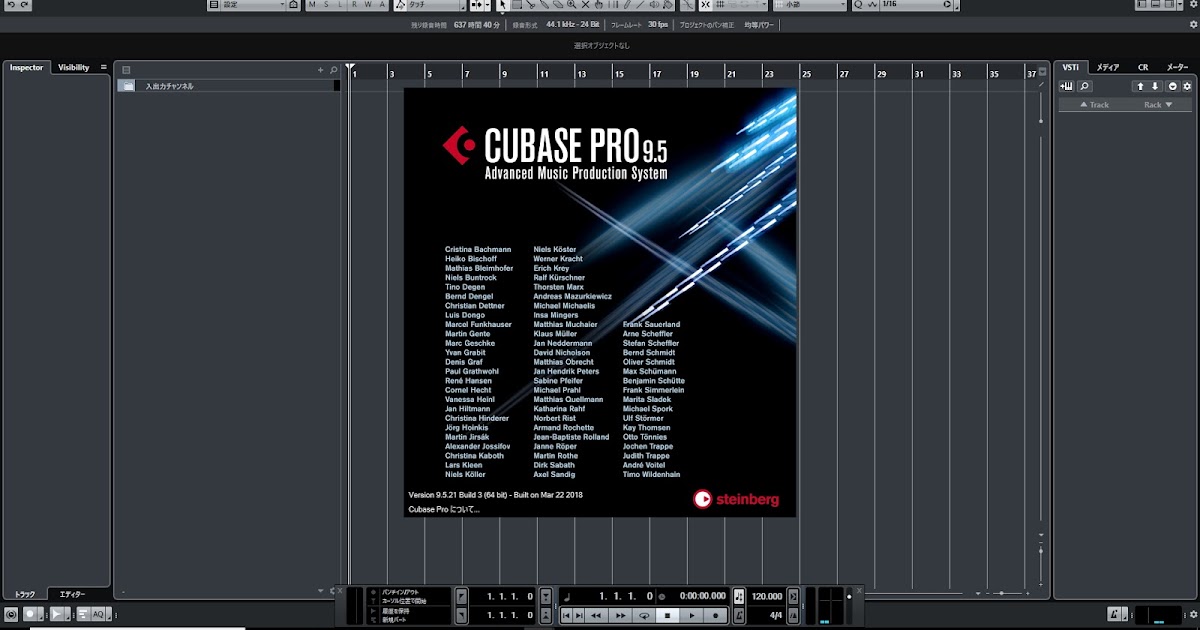Click the Track button in VSTi panel

coord(1093,104)
